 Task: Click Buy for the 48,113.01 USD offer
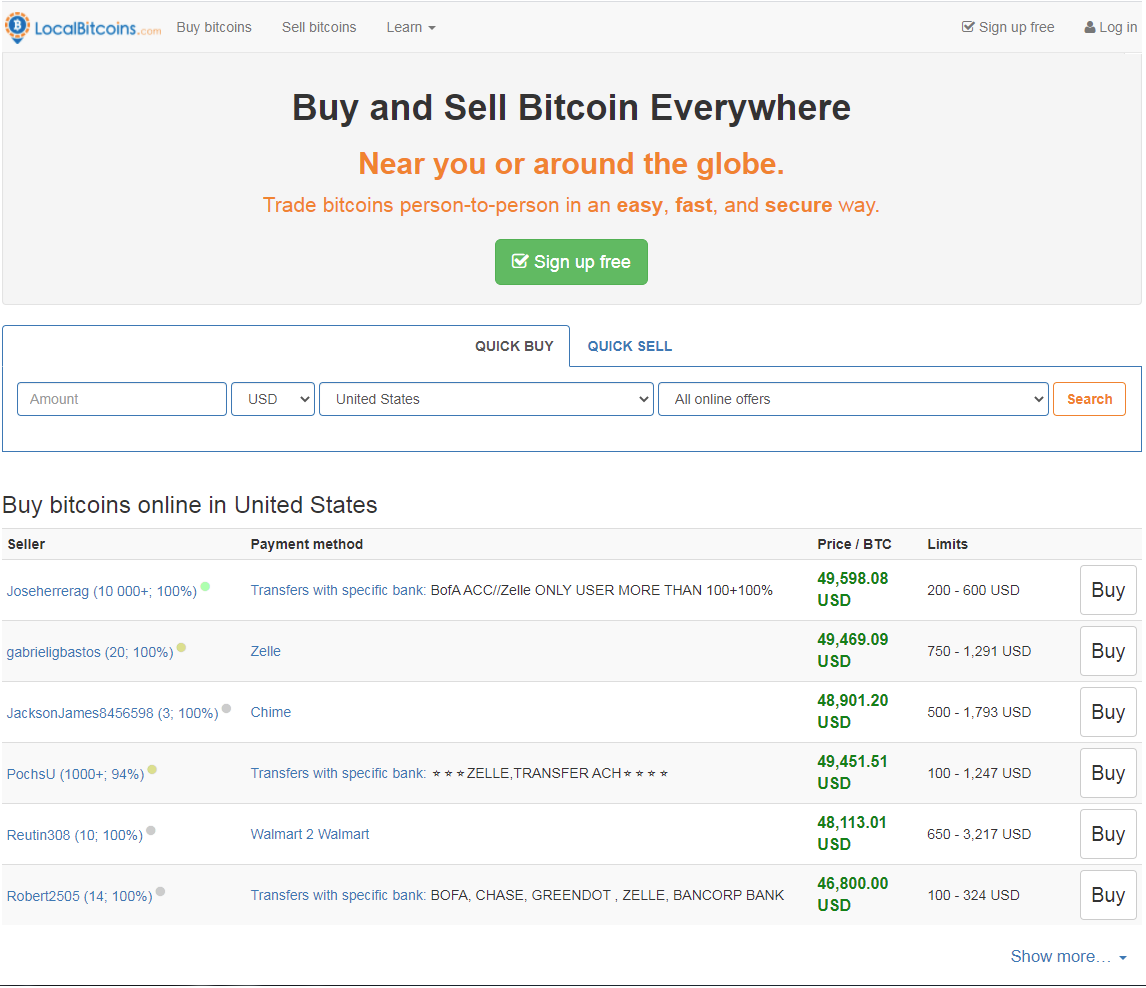1108,834
